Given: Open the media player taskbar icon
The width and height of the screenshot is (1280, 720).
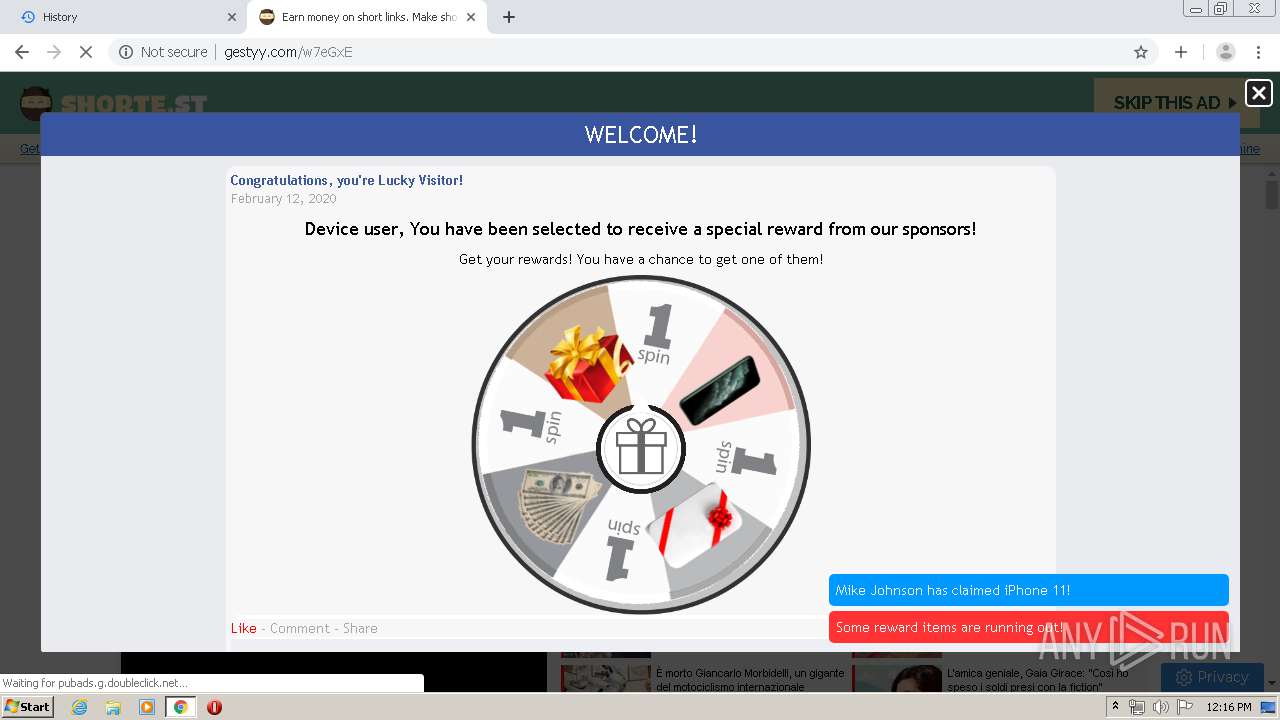Looking at the screenshot, I should point(147,707).
